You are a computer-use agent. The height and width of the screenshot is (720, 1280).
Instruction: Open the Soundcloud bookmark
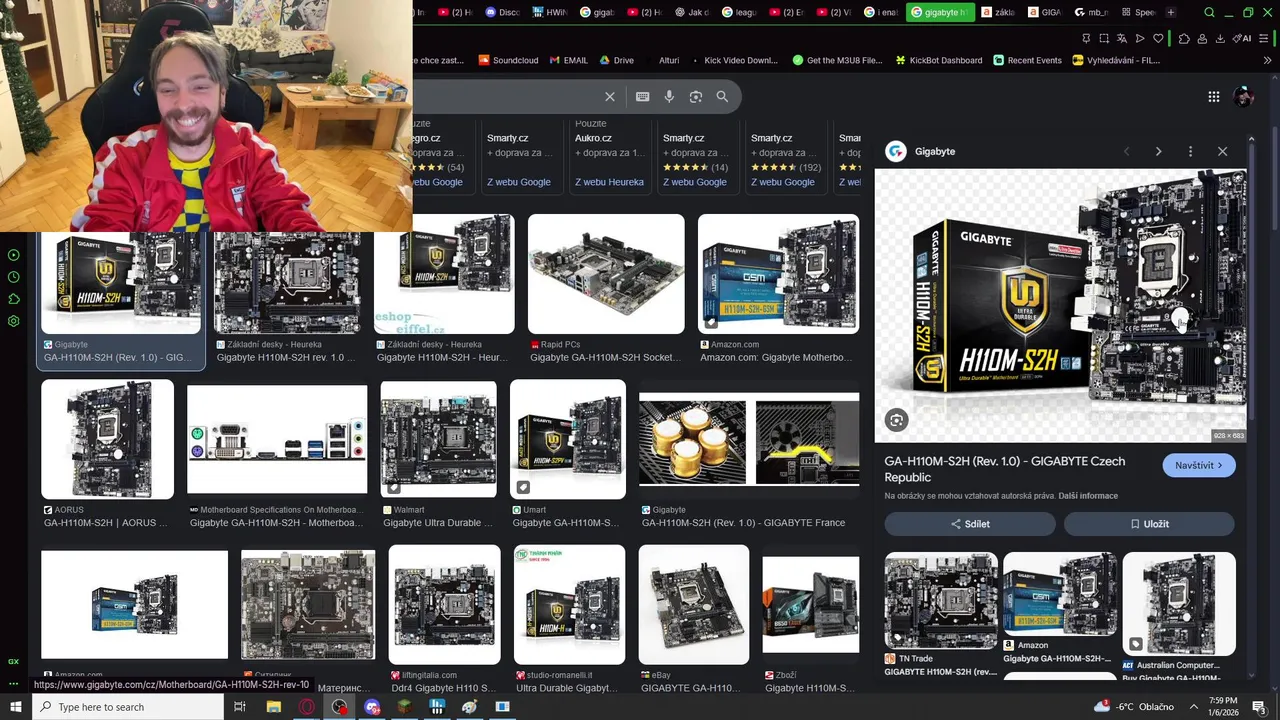click(508, 60)
